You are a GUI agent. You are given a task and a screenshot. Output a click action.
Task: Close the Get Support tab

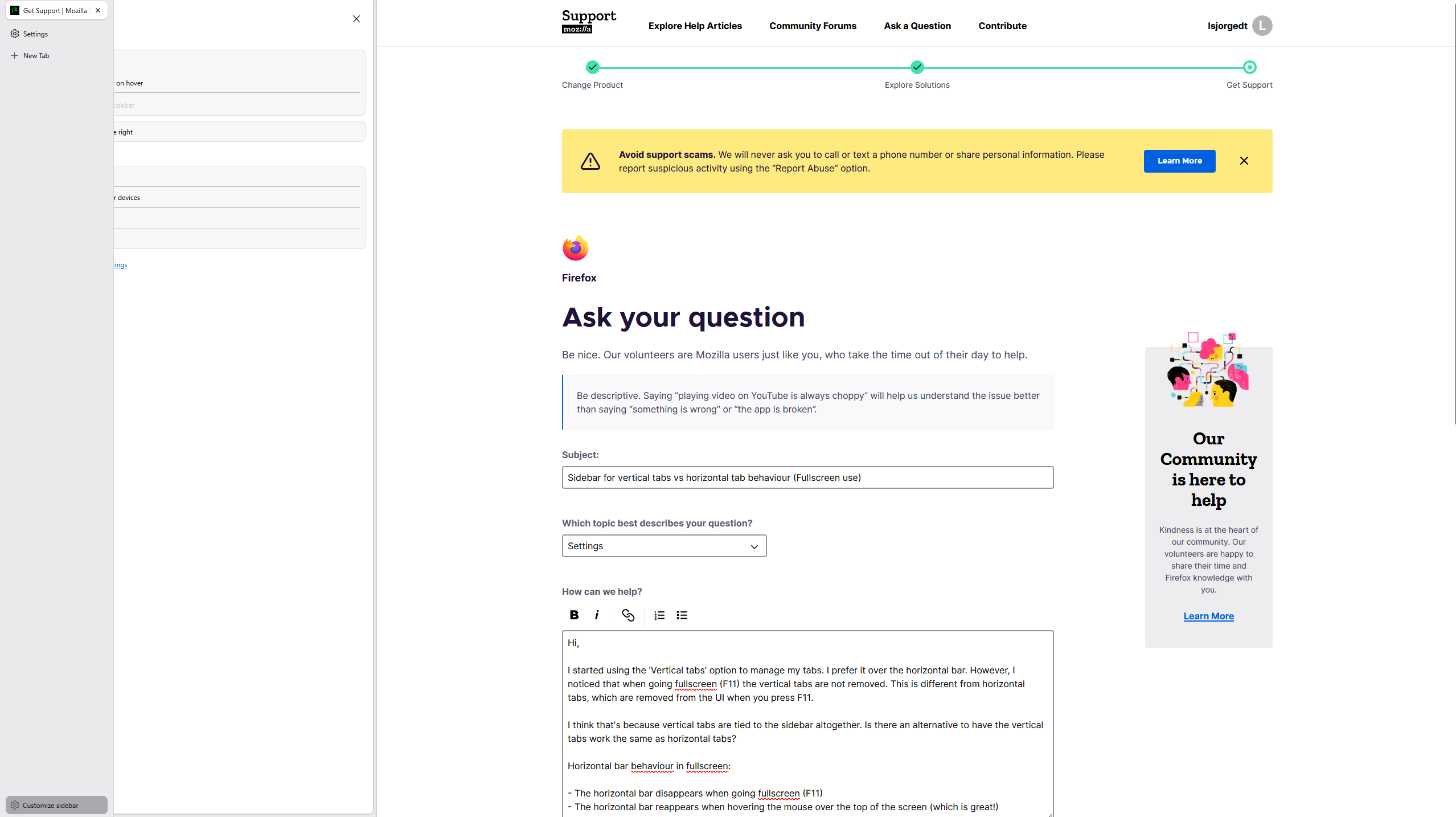point(98,10)
